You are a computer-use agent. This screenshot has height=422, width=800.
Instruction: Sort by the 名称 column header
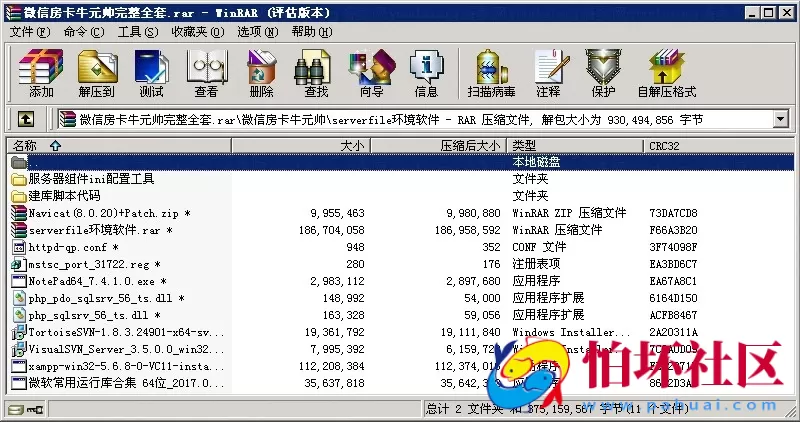[119, 146]
